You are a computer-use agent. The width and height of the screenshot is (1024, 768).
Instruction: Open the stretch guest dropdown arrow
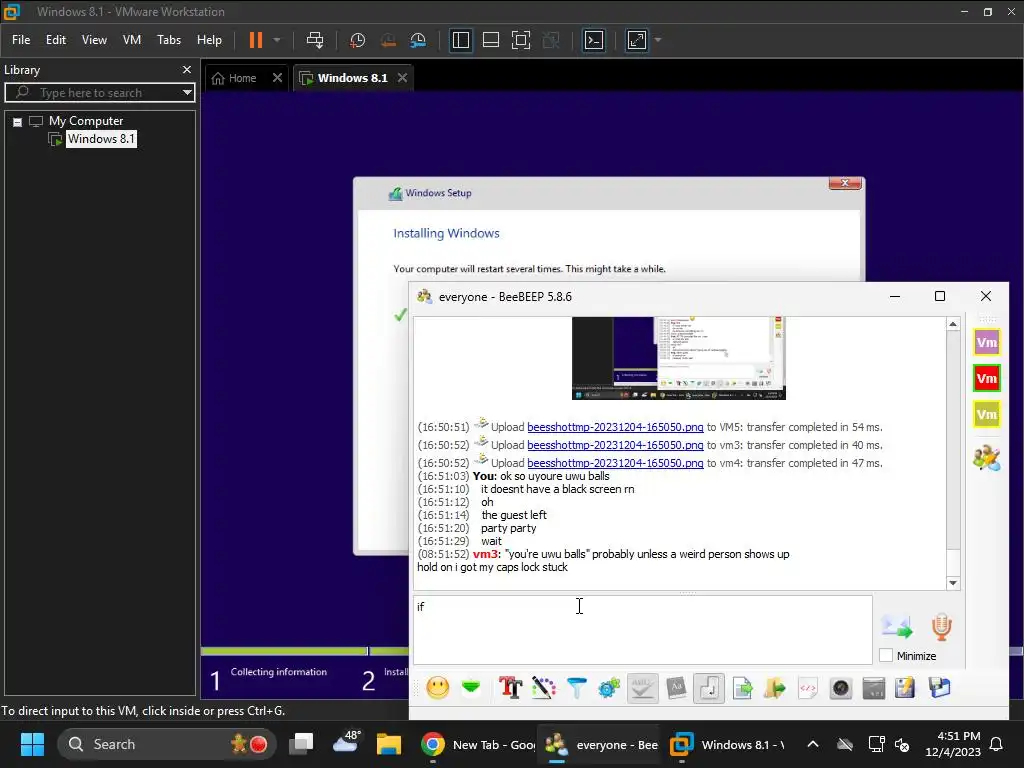coord(658,40)
